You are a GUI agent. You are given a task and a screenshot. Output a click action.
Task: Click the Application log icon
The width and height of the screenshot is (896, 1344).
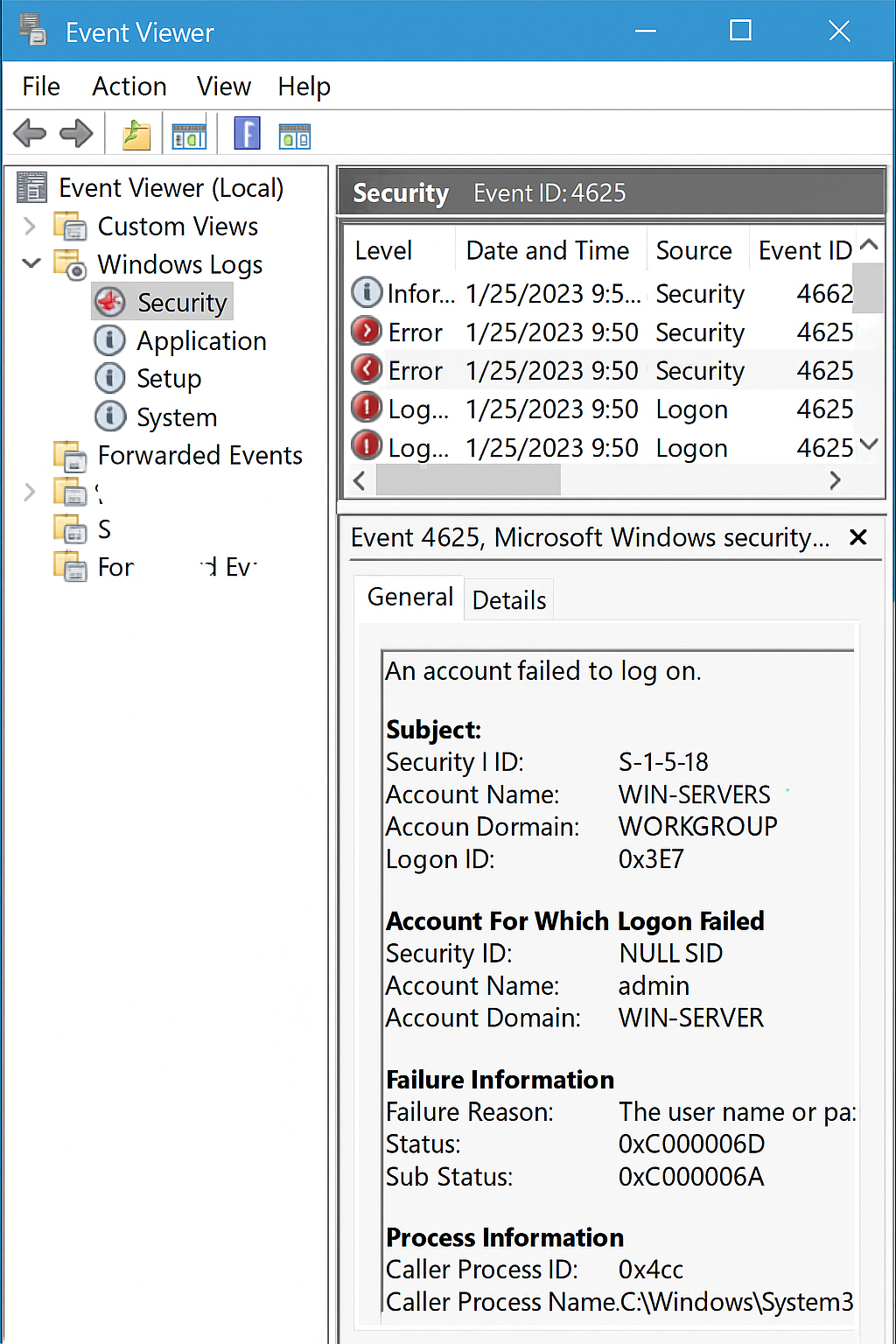click(x=109, y=340)
